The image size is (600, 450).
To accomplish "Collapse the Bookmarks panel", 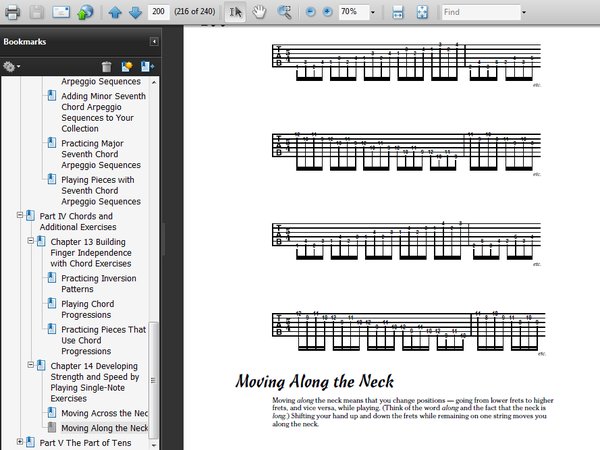I will [x=154, y=41].
